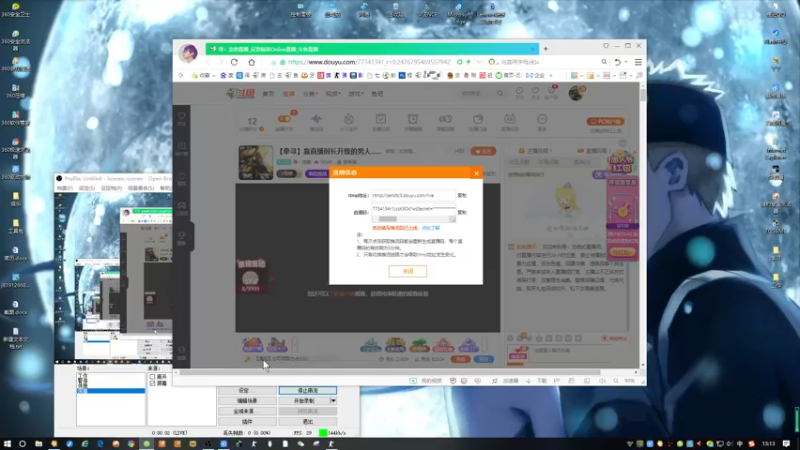Click the stream room cover thumbnail

pyautogui.click(x=256, y=162)
